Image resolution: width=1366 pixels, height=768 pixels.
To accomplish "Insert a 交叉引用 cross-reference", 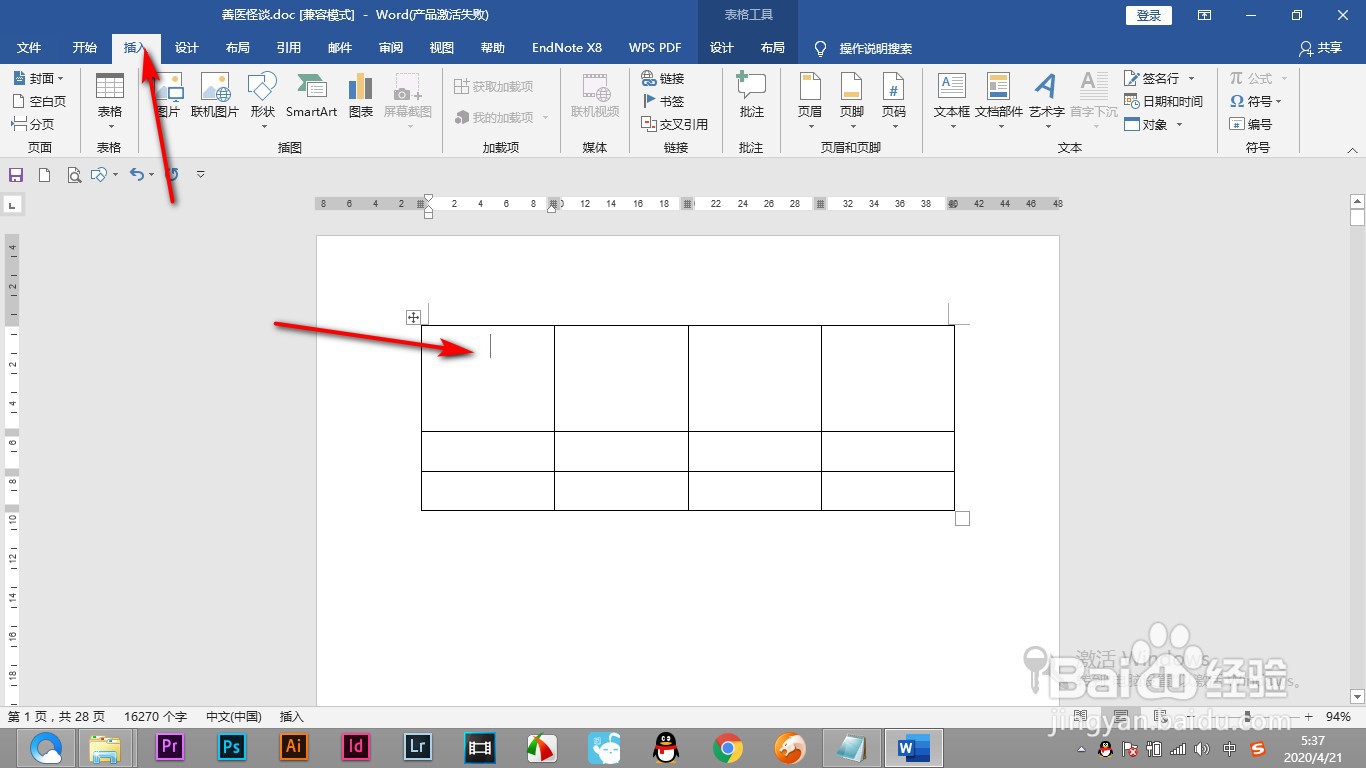I will [674, 124].
